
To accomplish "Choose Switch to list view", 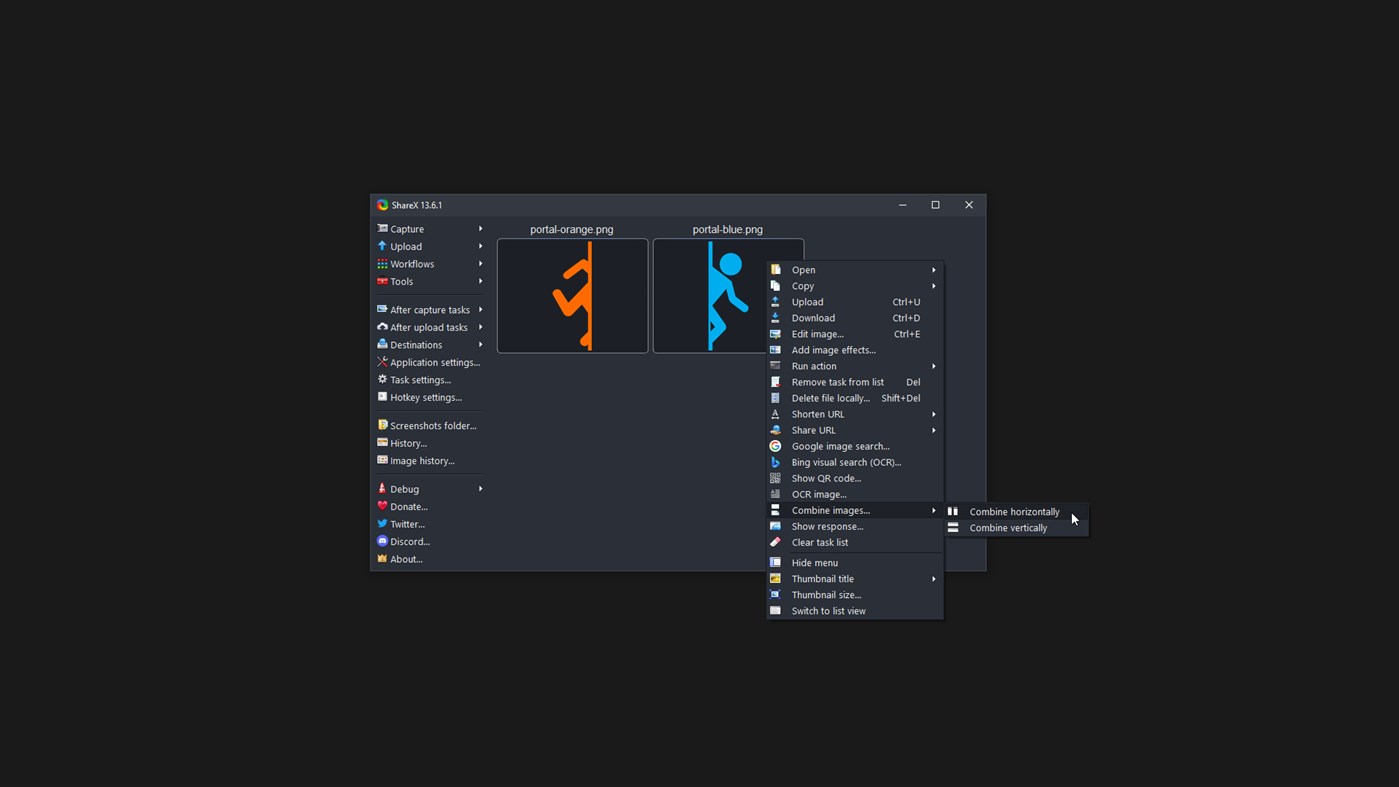I will click(828, 611).
